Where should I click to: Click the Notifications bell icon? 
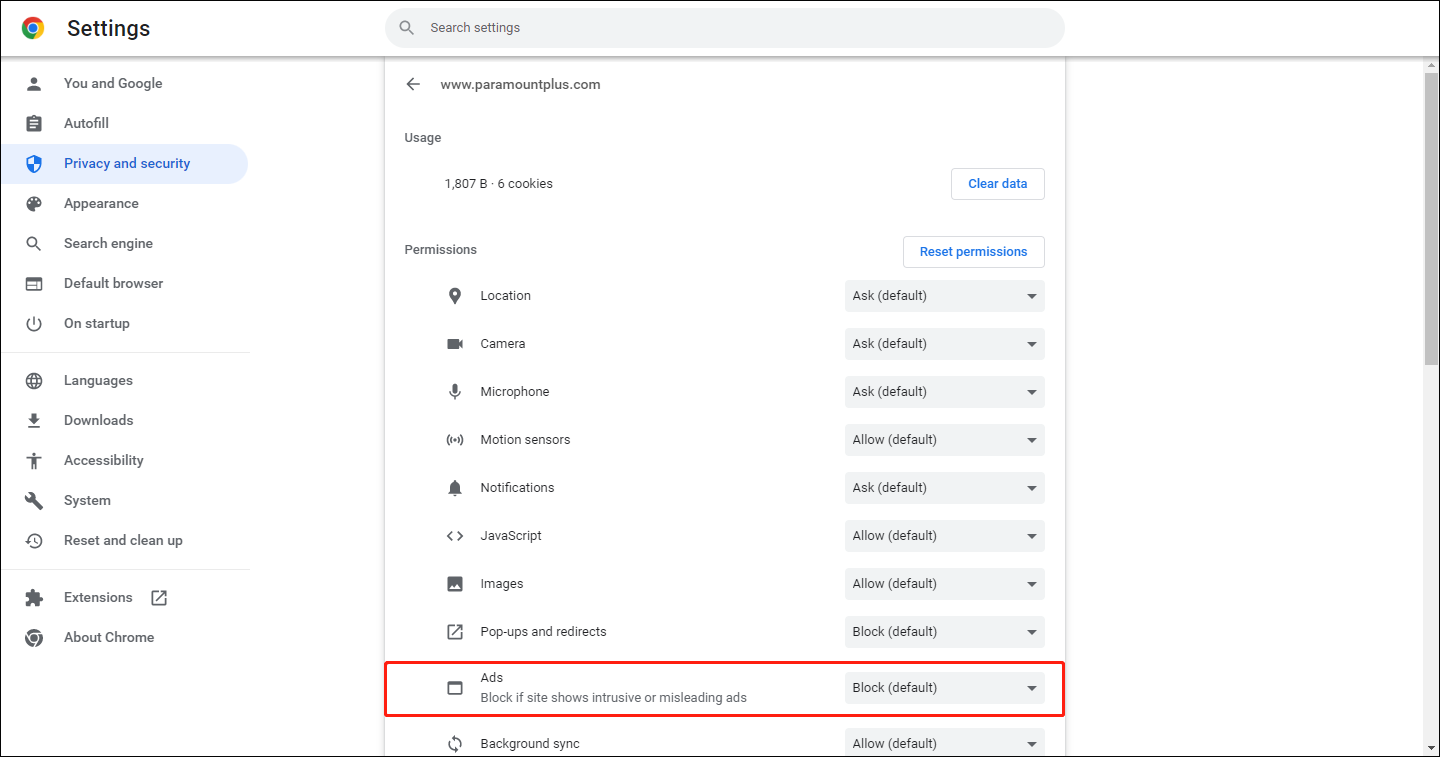455,487
